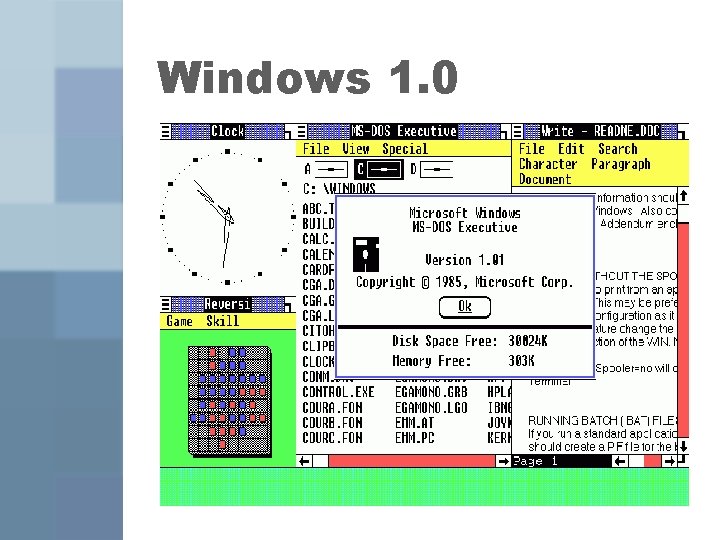Click the MS-DOS Executive zoom box icon
The height and width of the screenshot is (540, 720).
(505, 133)
